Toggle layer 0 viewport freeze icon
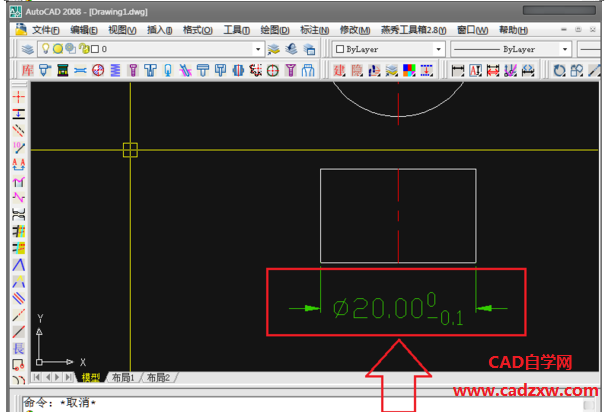607x414 pixels. click(70, 48)
